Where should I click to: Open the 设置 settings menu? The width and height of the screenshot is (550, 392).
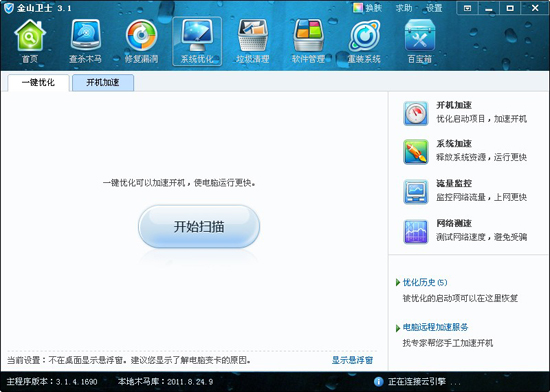pos(434,8)
